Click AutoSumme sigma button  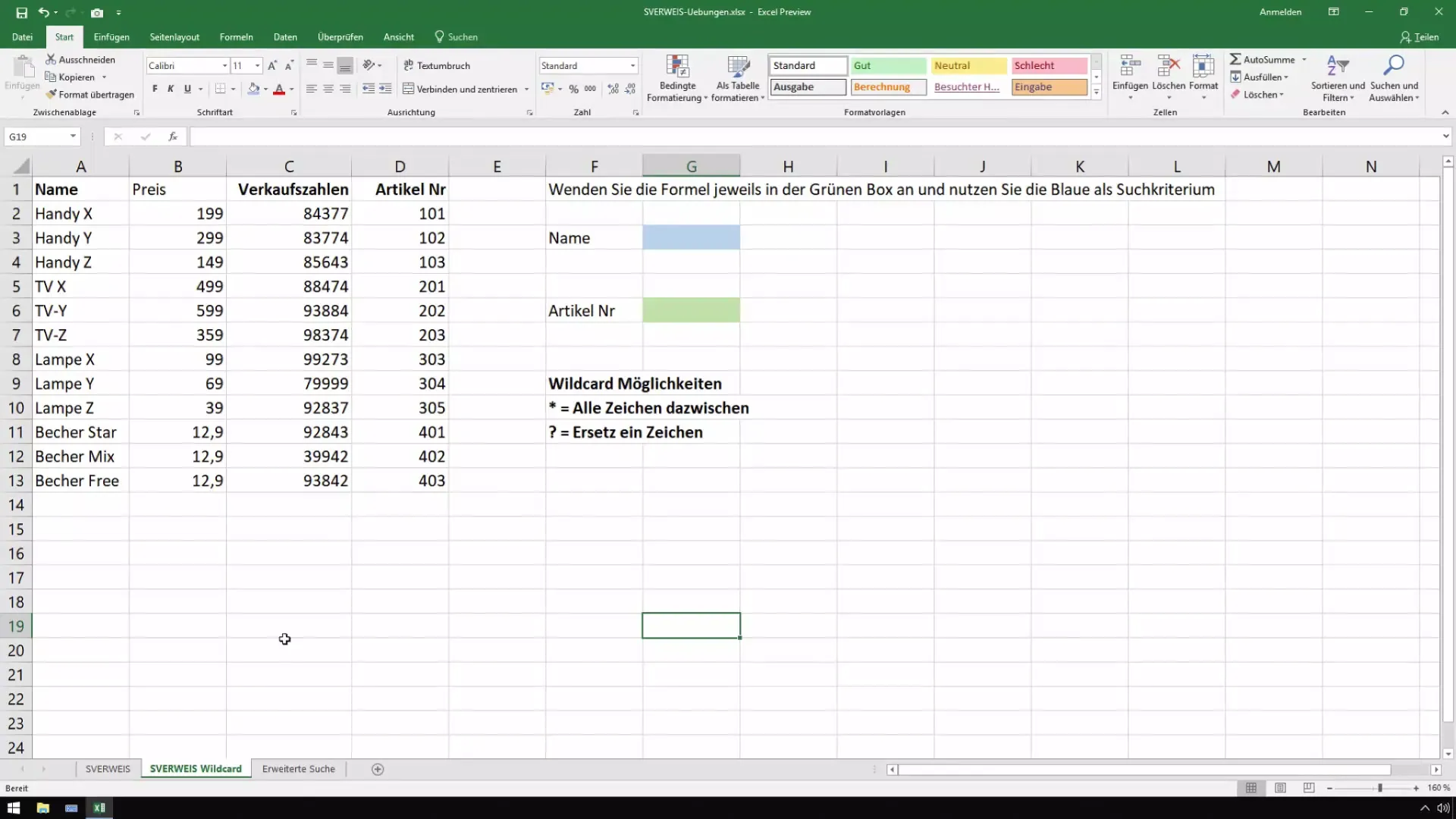(x=1263, y=59)
